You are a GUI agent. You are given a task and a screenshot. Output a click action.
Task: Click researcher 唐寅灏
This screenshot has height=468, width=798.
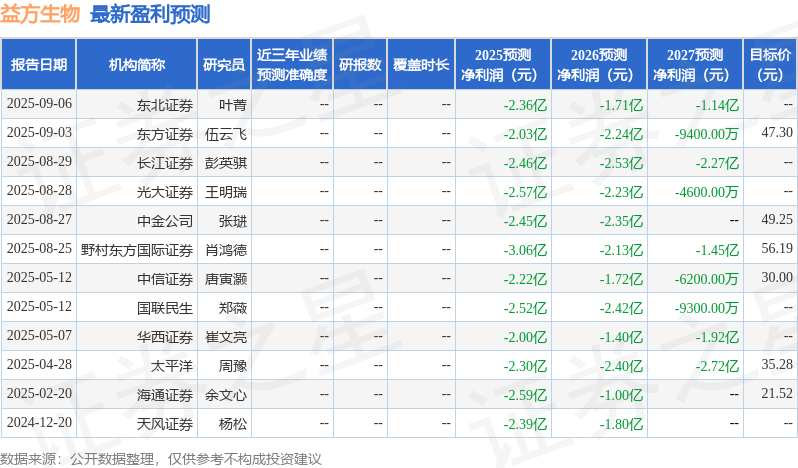pyautogui.click(x=226, y=279)
